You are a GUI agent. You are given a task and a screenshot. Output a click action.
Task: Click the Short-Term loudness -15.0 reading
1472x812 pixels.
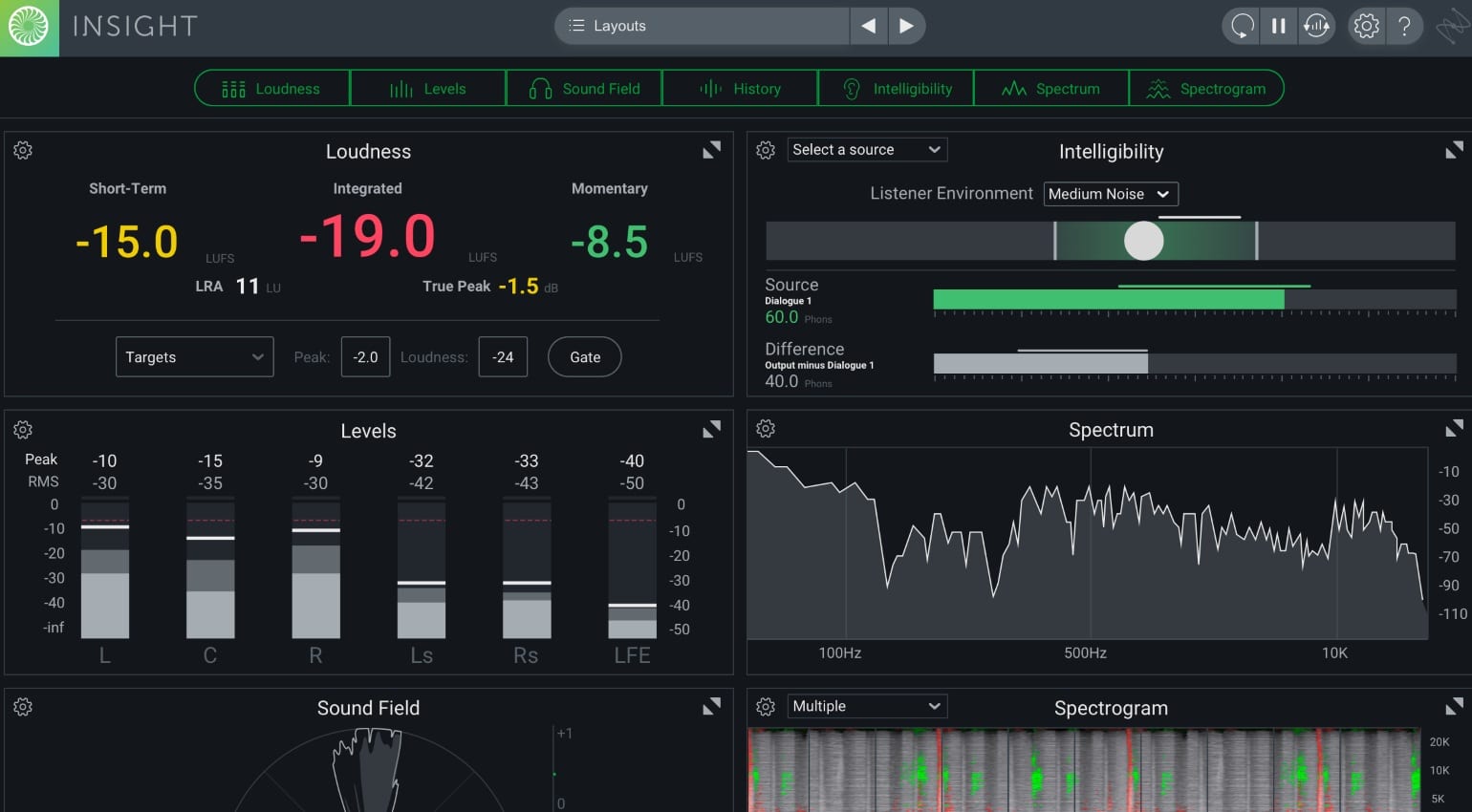tap(127, 242)
